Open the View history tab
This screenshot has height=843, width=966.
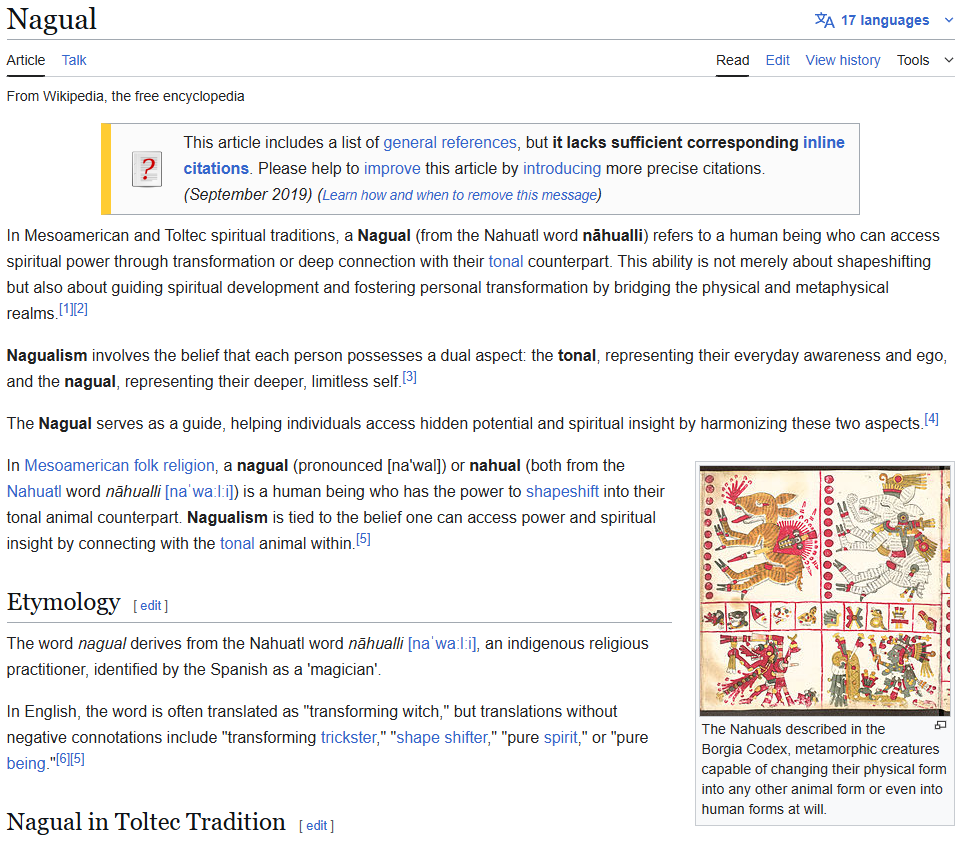pyautogui.click(x=842, y=60)
